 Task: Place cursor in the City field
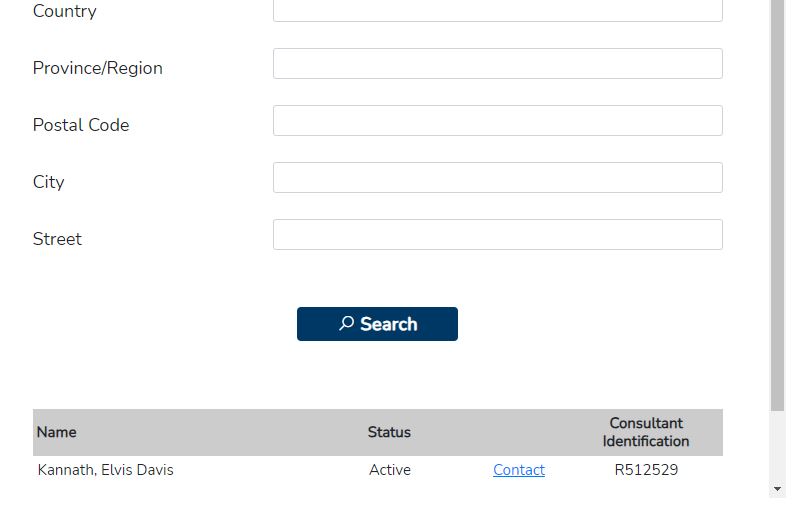[497, 178]
